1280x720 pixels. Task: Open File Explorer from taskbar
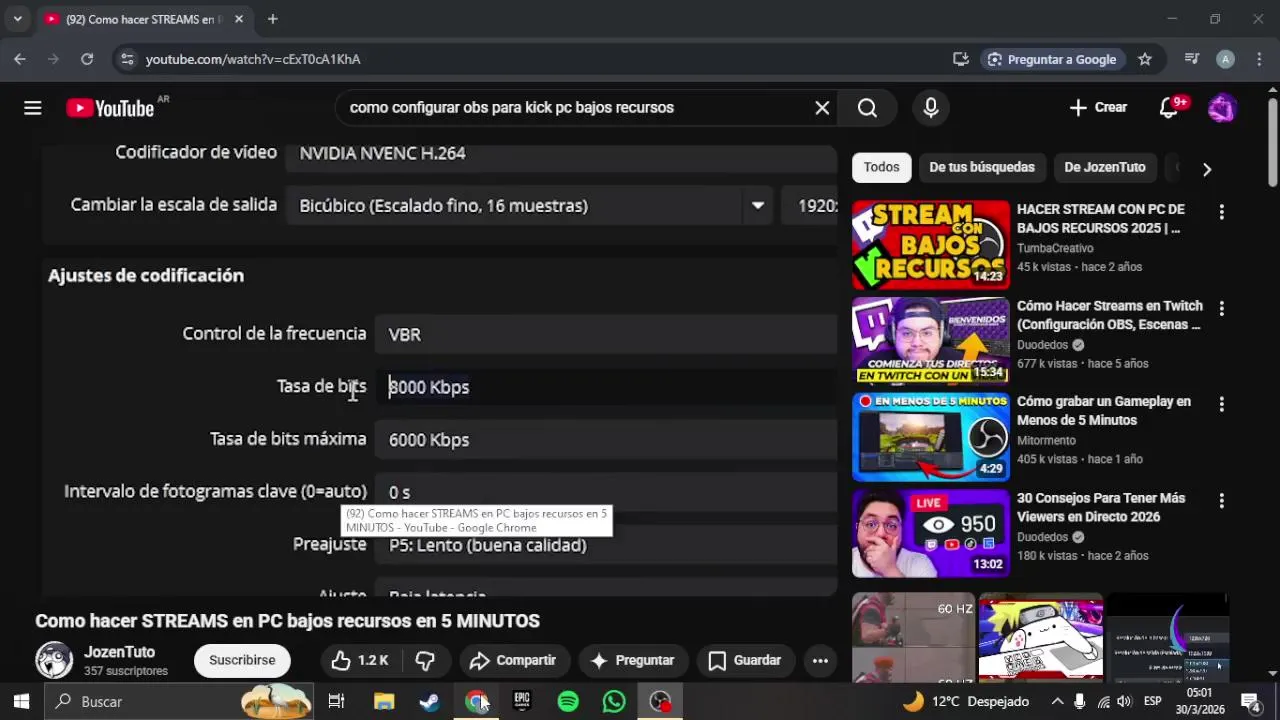coord(384,701)
